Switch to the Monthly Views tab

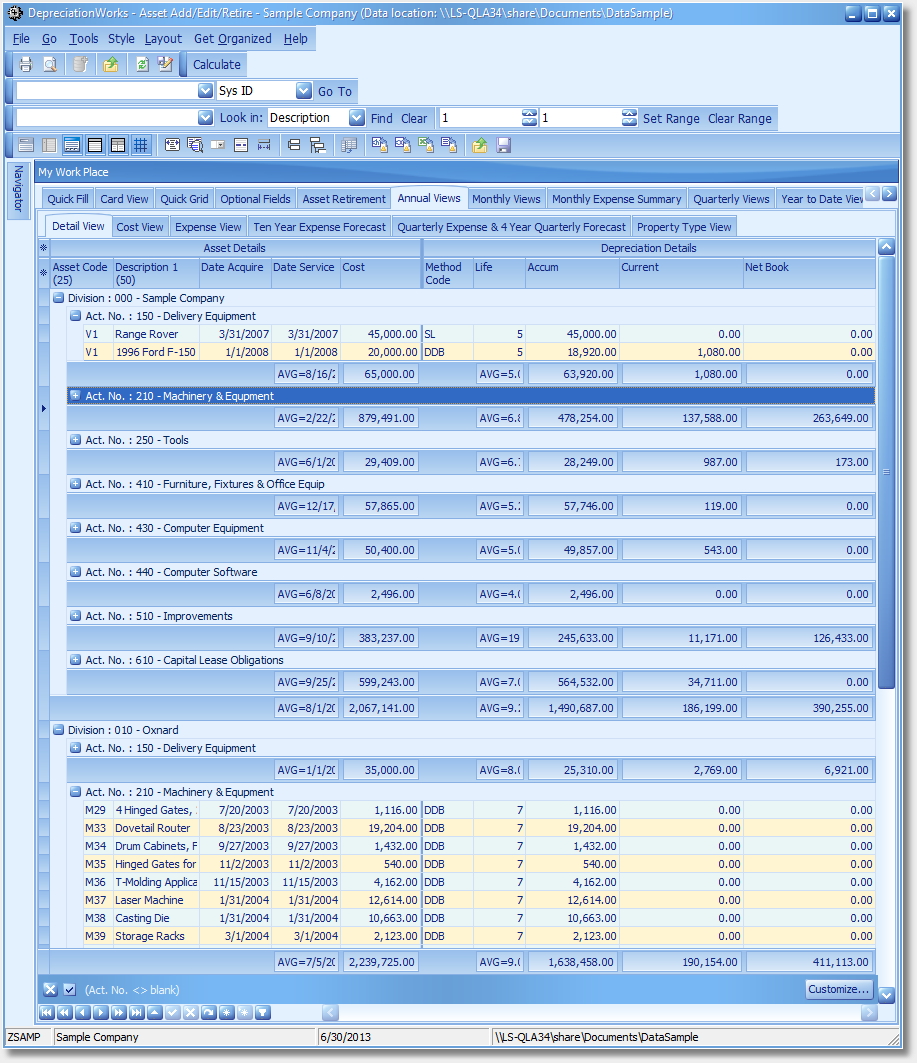506,199
